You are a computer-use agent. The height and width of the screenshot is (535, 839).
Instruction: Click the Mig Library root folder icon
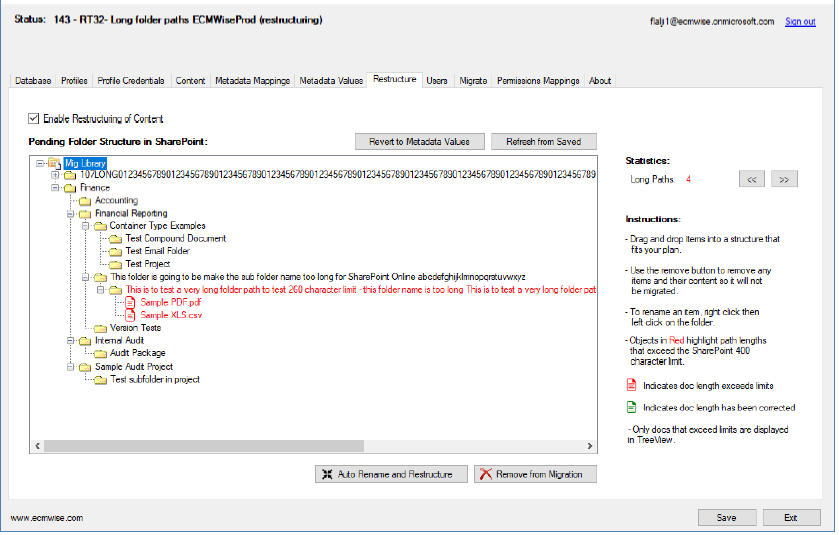pos(54,162)
